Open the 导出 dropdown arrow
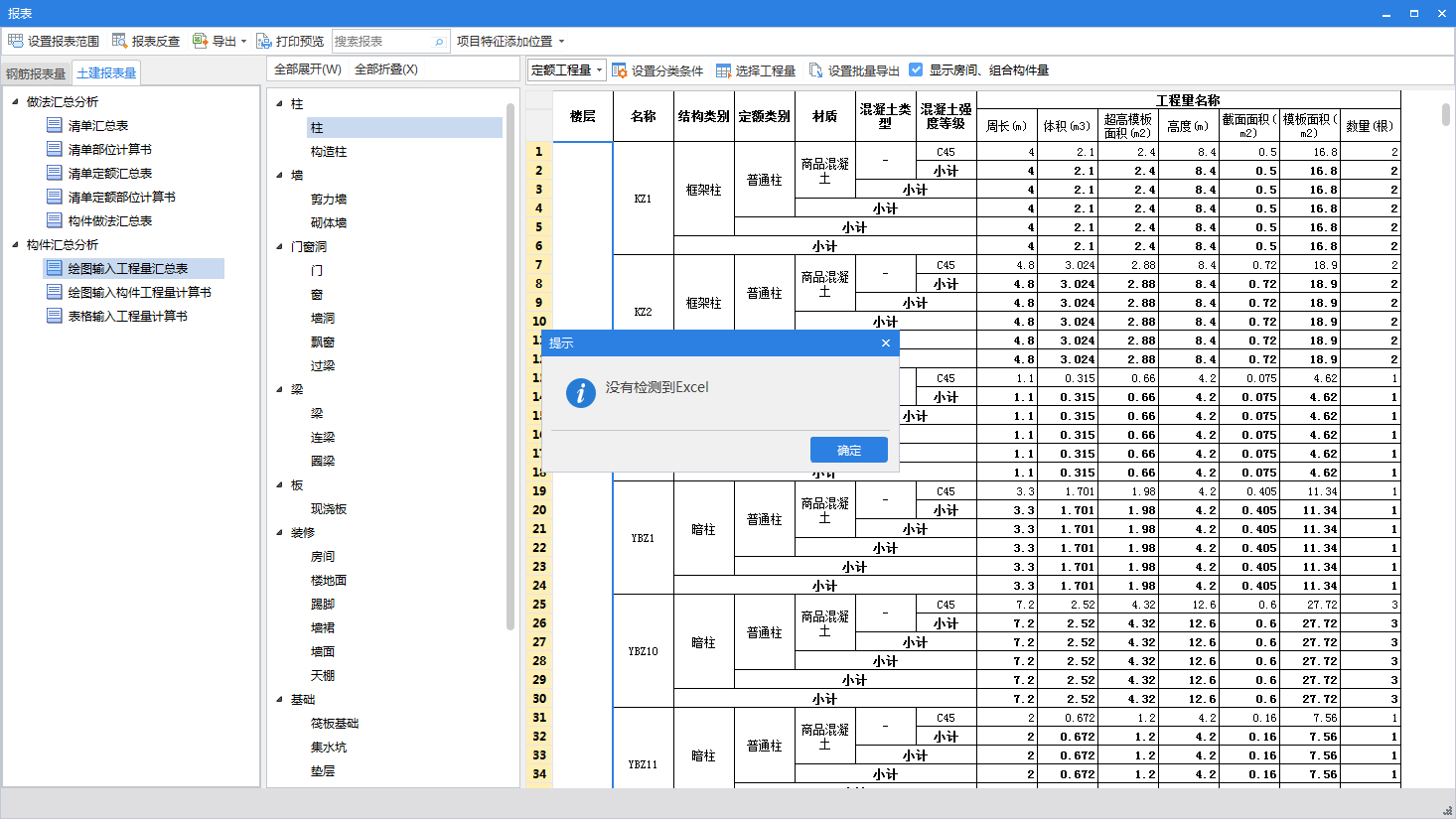Screen dimensions: 1456x819 (x=243, y=42)
